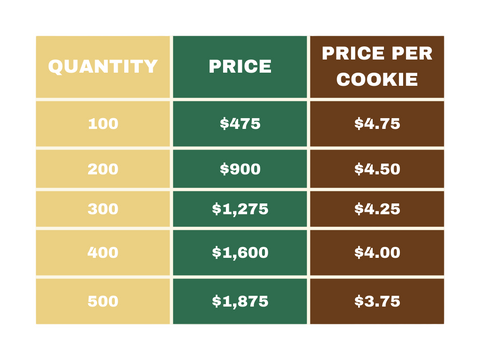Select the 500 quantity cell
Image resolution: width=480 pixels, height=360 pixels.
[x=103, y=301]
